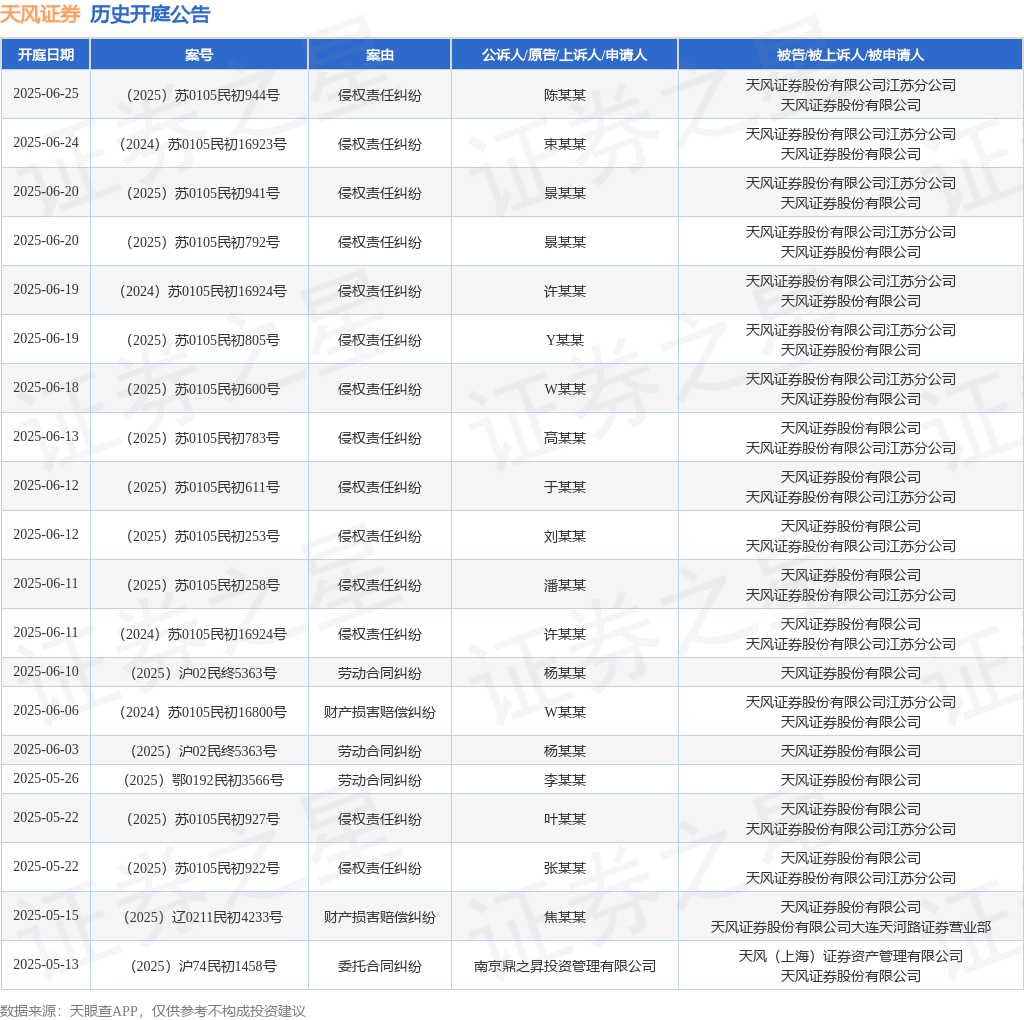Click case number (2025)苏0105民初941号

[x=199, y=193]
